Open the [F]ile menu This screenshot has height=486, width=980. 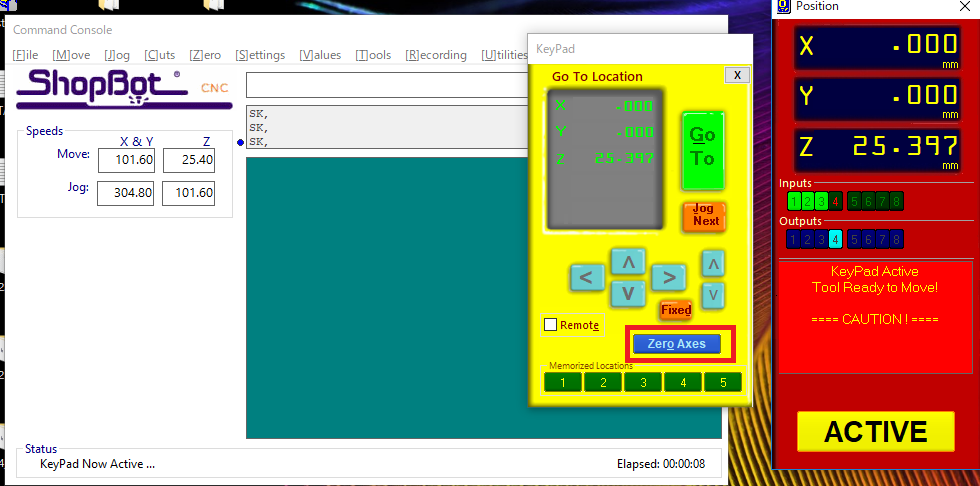coord(25,55)
